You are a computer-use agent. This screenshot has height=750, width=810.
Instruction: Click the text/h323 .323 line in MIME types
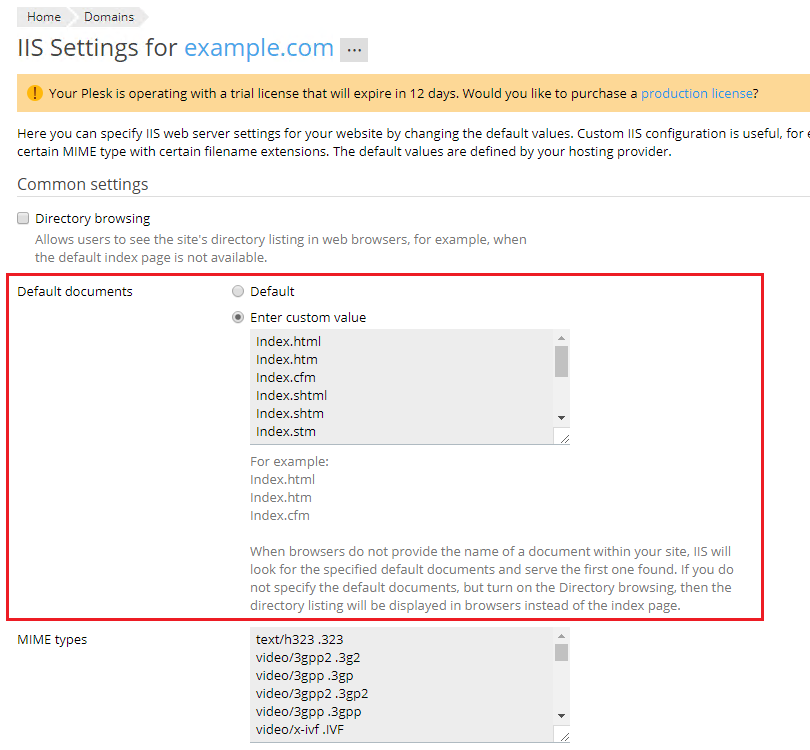tap(299, 639)
